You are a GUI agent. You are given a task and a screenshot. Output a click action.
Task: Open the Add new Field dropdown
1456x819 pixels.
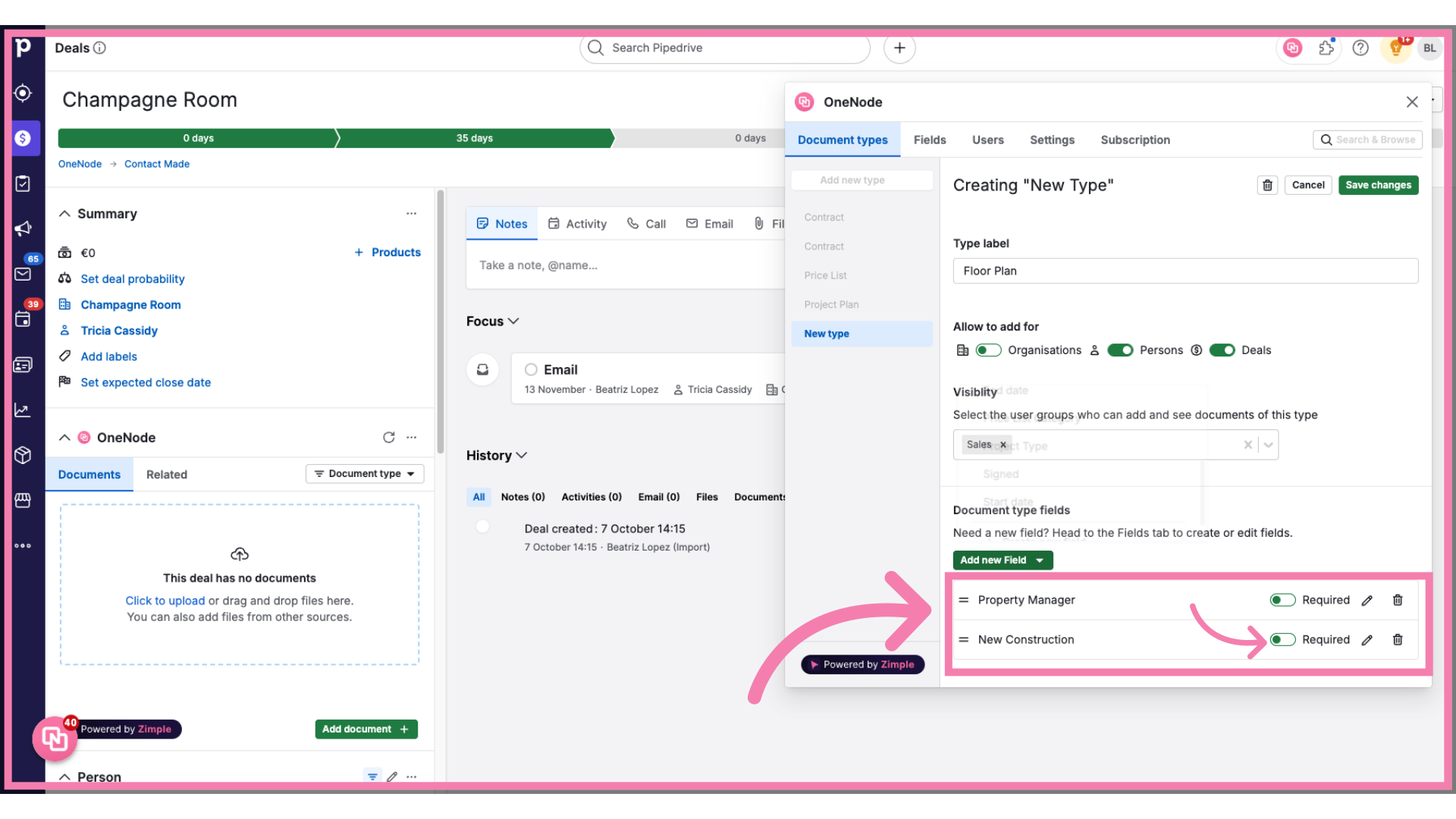[1003, 560]
